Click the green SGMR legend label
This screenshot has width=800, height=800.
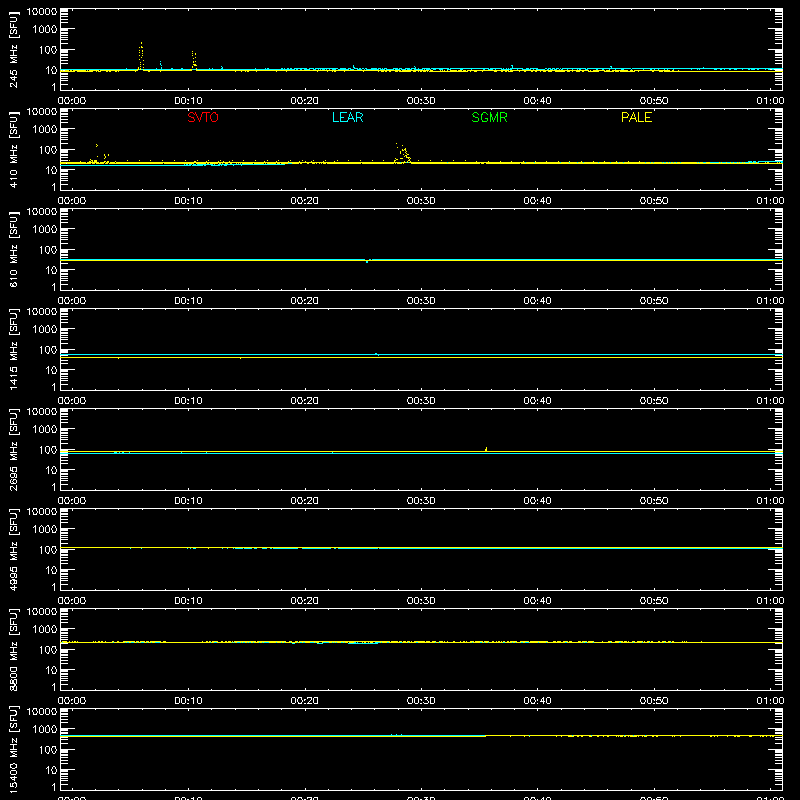489,117
